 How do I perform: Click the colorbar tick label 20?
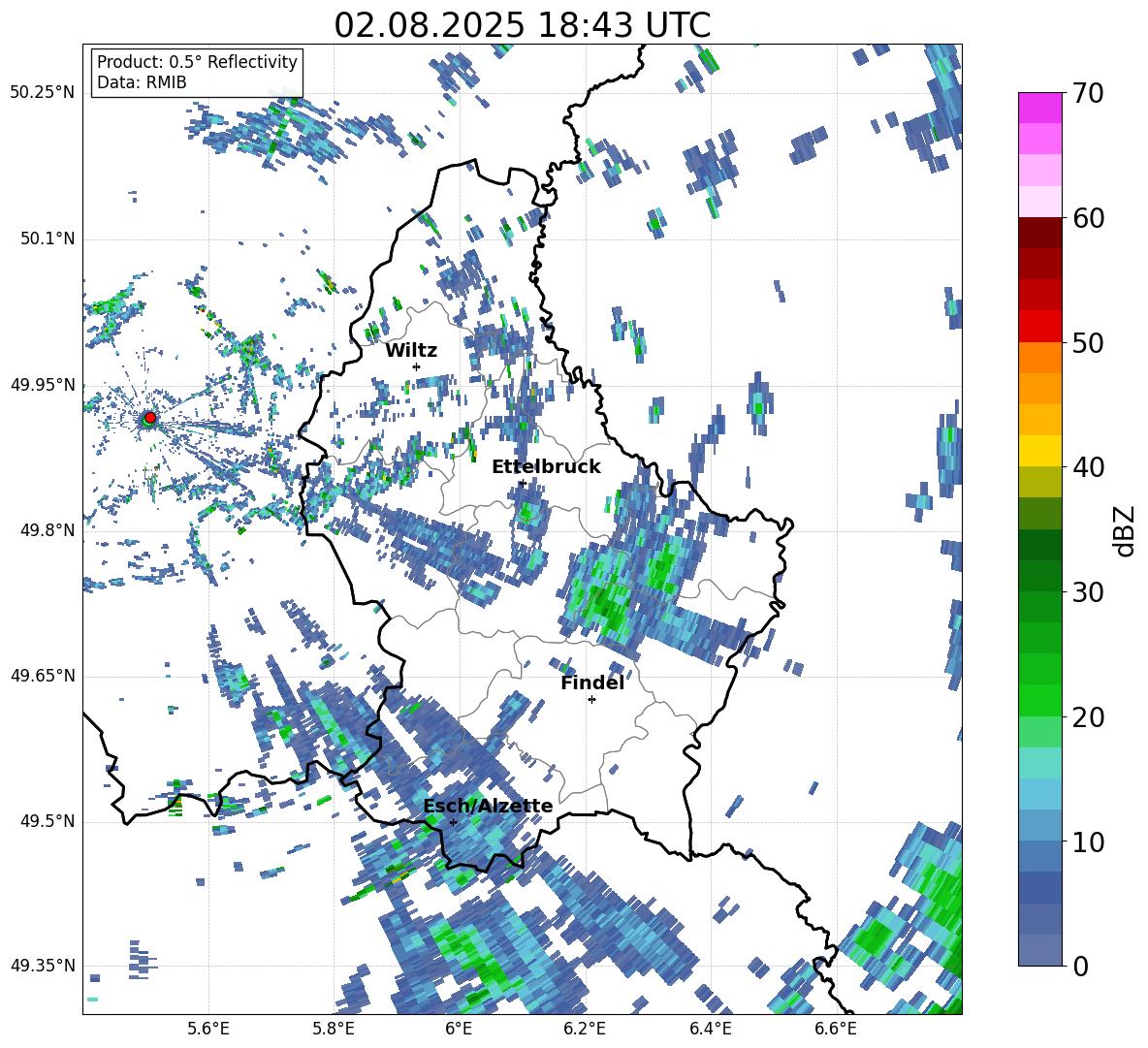click(1088, 717)
